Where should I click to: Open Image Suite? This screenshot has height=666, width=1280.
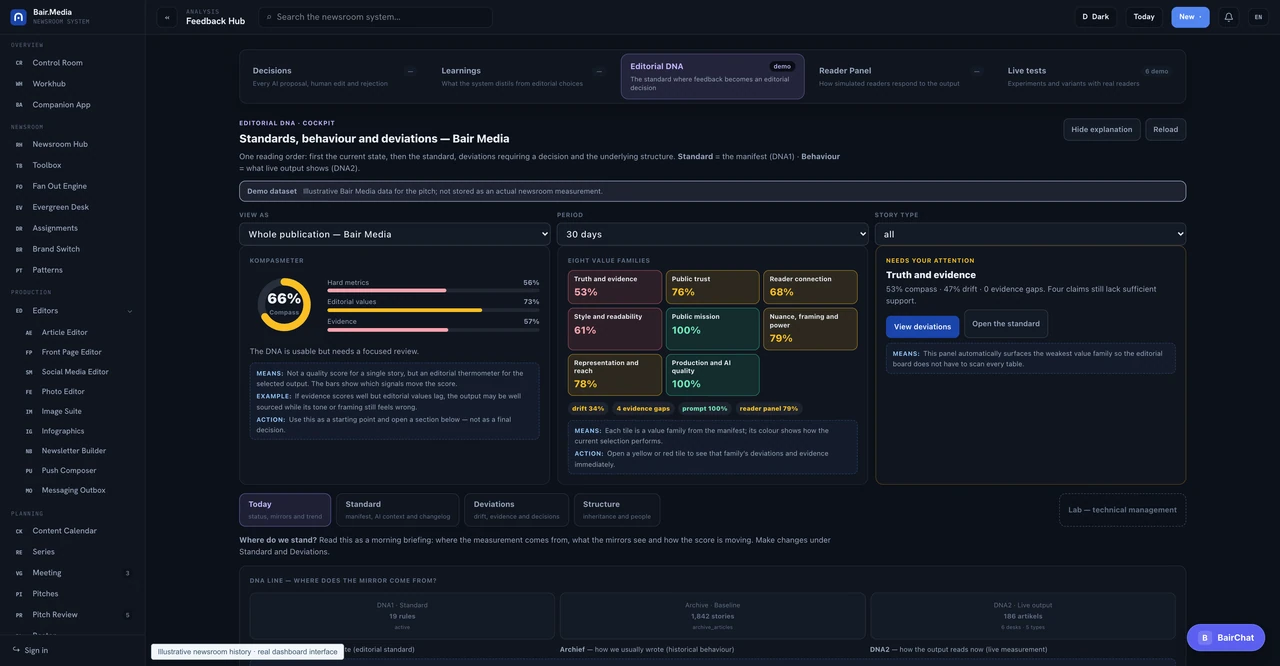78,411
